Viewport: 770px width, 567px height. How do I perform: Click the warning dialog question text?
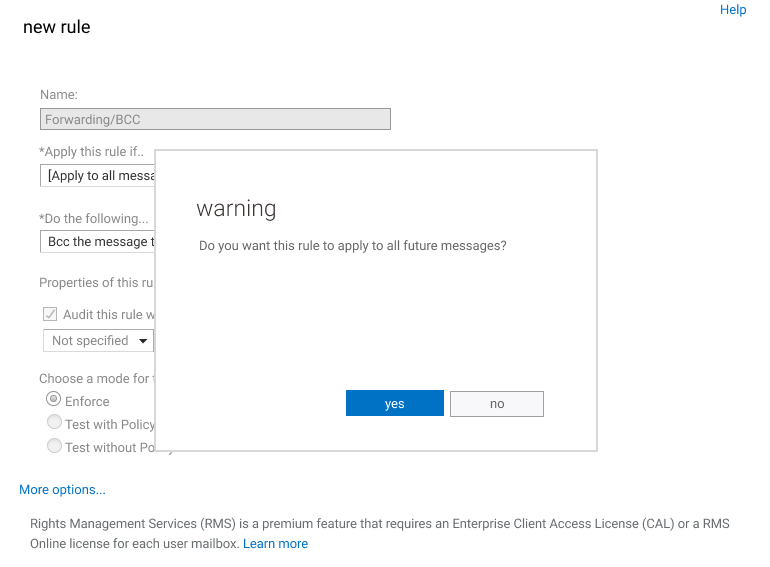[x=353, y=245]
